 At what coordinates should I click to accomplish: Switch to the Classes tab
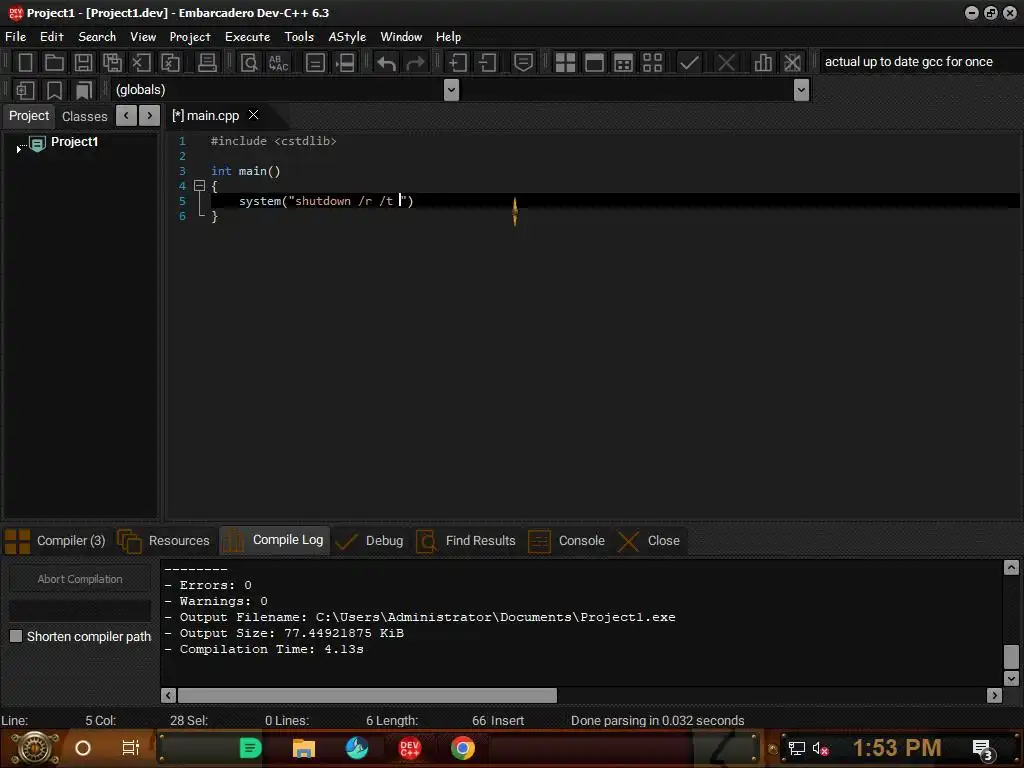[84, 116]
